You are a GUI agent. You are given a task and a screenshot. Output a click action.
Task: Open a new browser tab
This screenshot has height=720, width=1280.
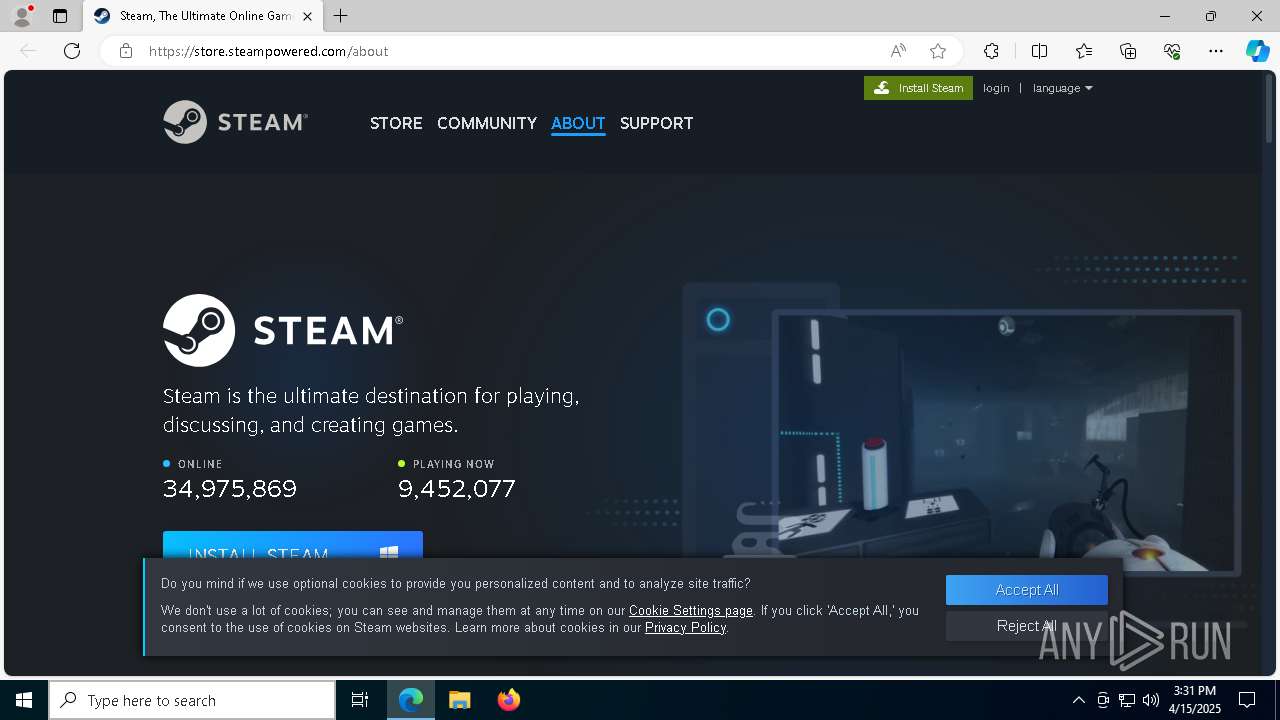341,16
